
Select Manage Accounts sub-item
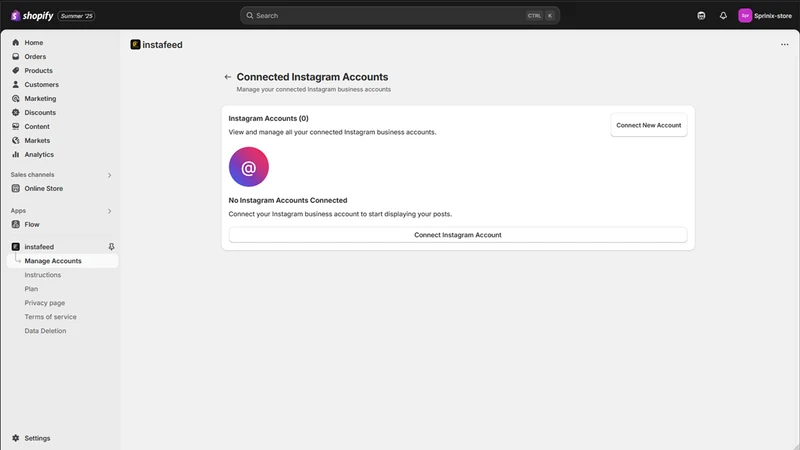coord(62,261)
